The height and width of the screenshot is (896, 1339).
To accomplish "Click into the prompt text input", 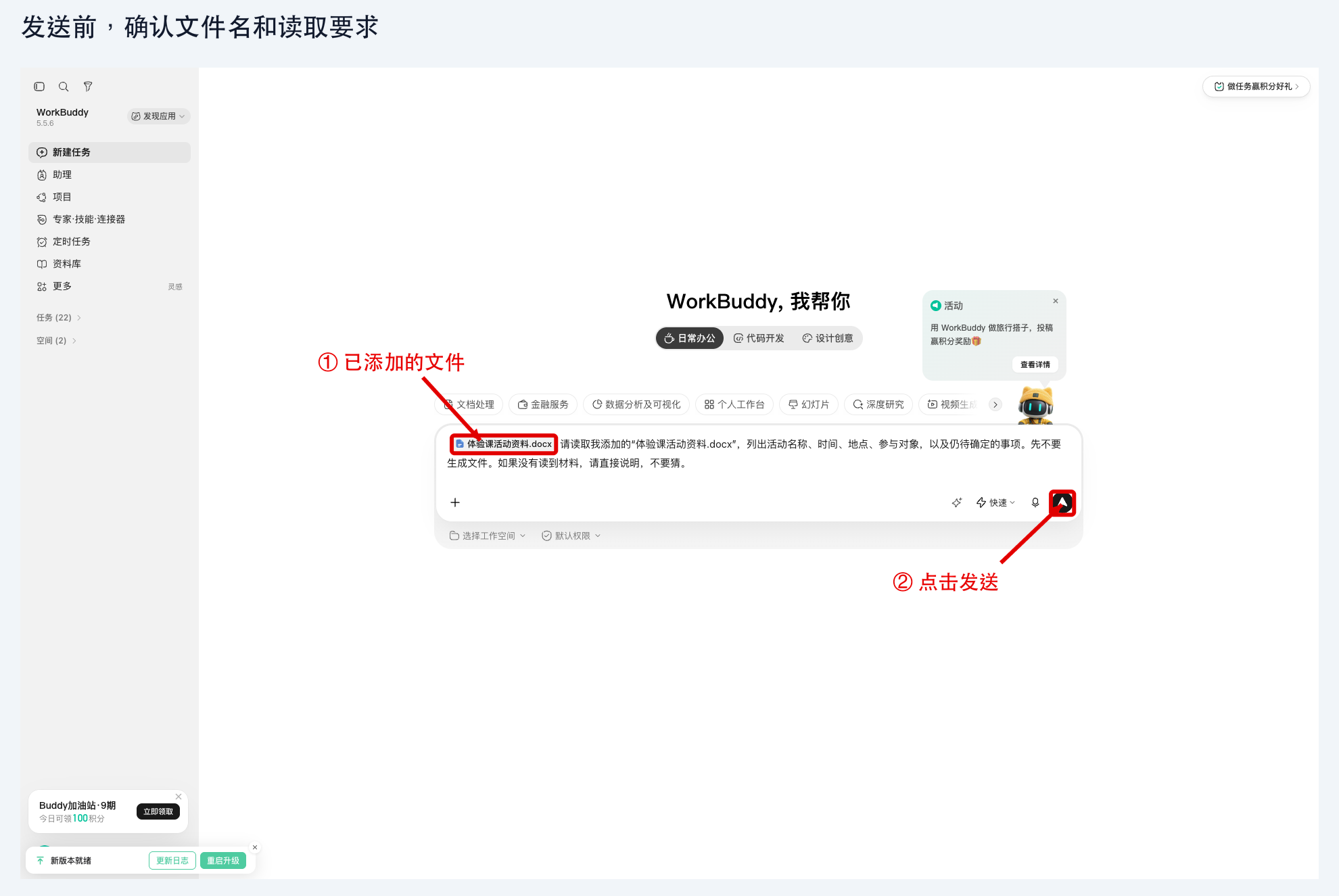I will point(757,454).
